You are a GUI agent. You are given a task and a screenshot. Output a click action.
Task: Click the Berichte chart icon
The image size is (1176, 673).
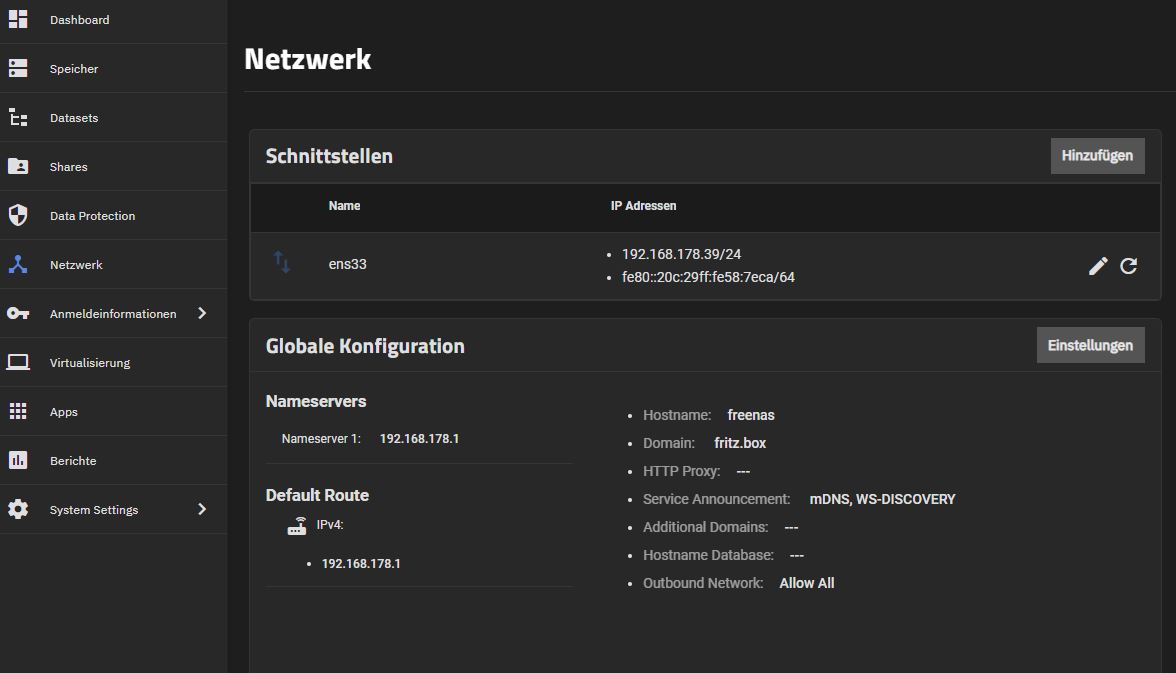click(18, 460)
